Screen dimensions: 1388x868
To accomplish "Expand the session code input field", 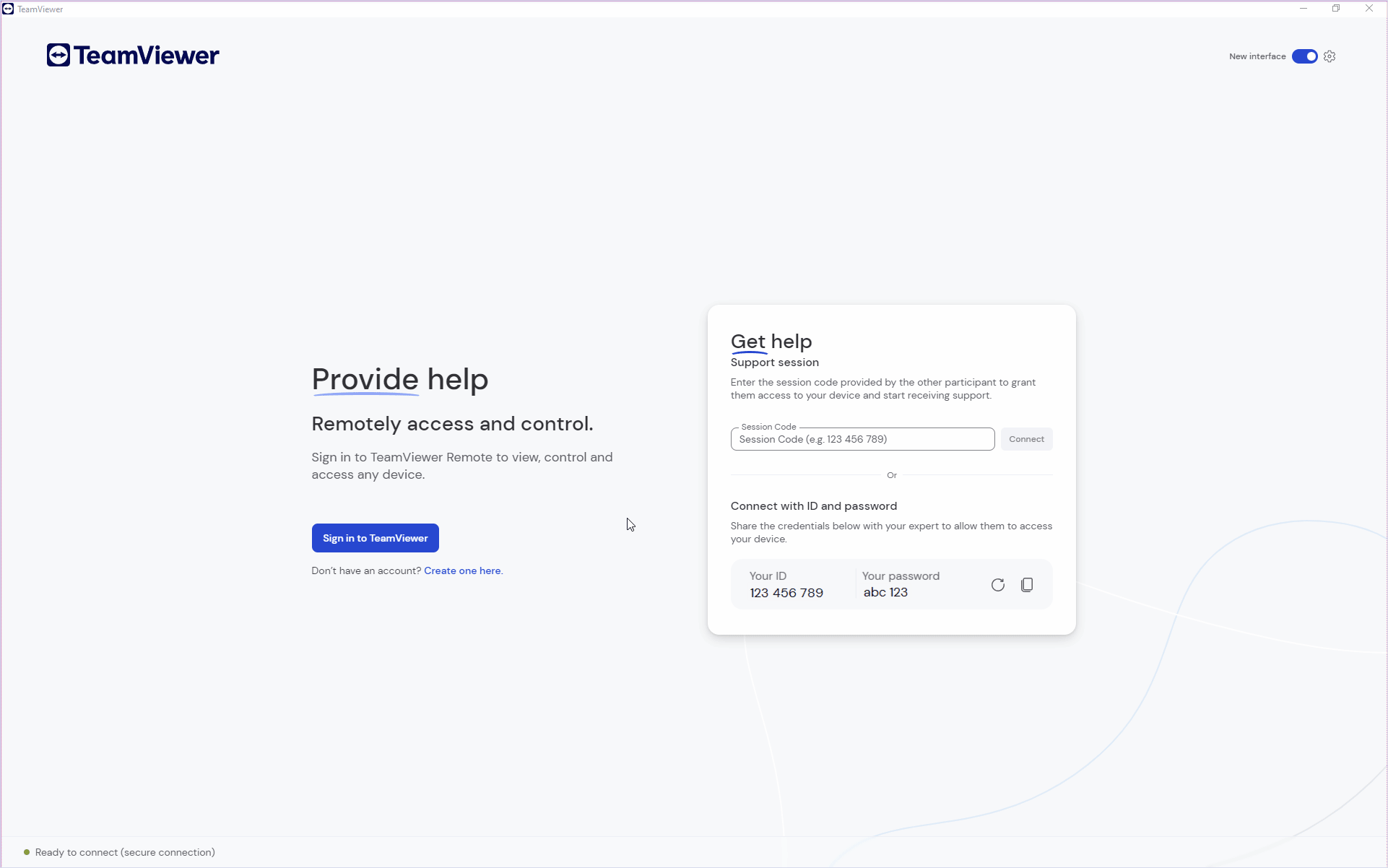I will pos(862,438).
